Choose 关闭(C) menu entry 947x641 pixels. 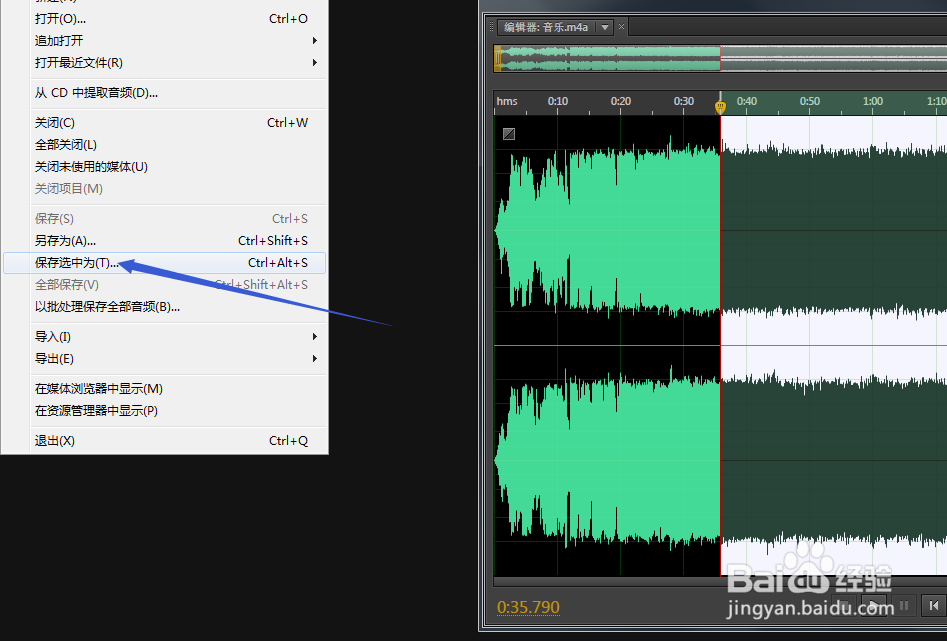(165, 123)
